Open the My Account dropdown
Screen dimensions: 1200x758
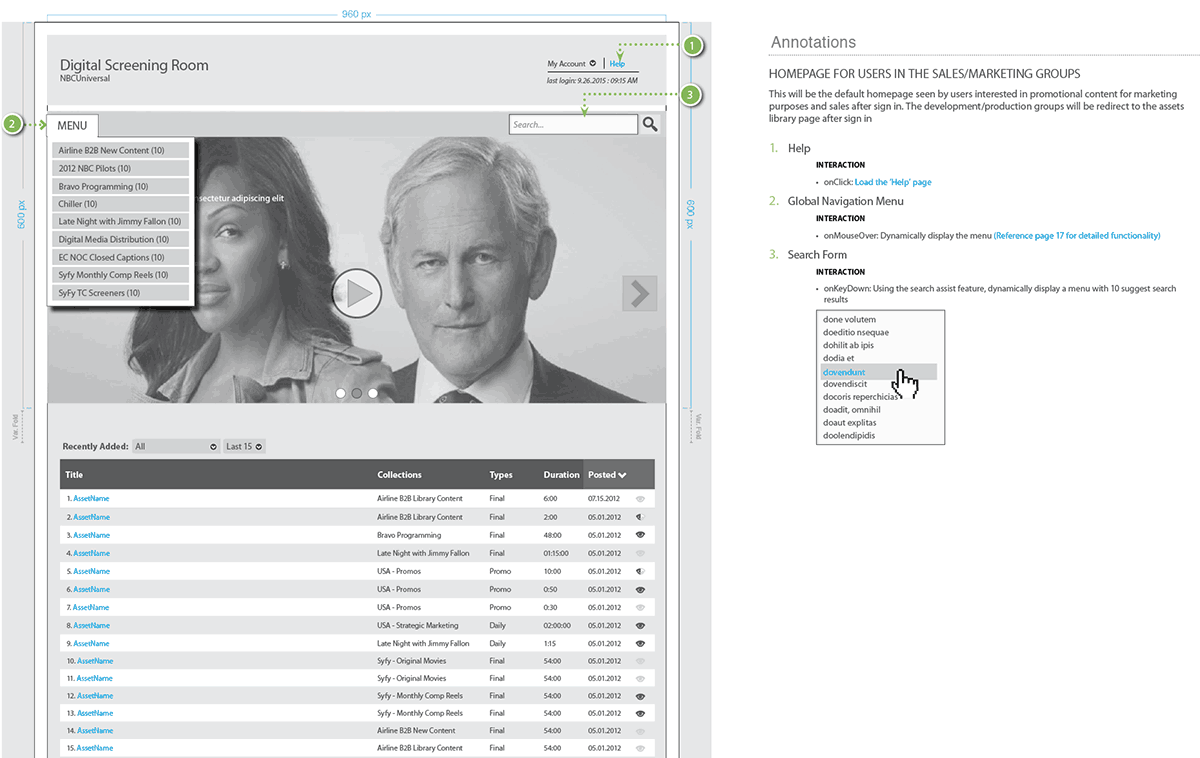tap(571, 64)
